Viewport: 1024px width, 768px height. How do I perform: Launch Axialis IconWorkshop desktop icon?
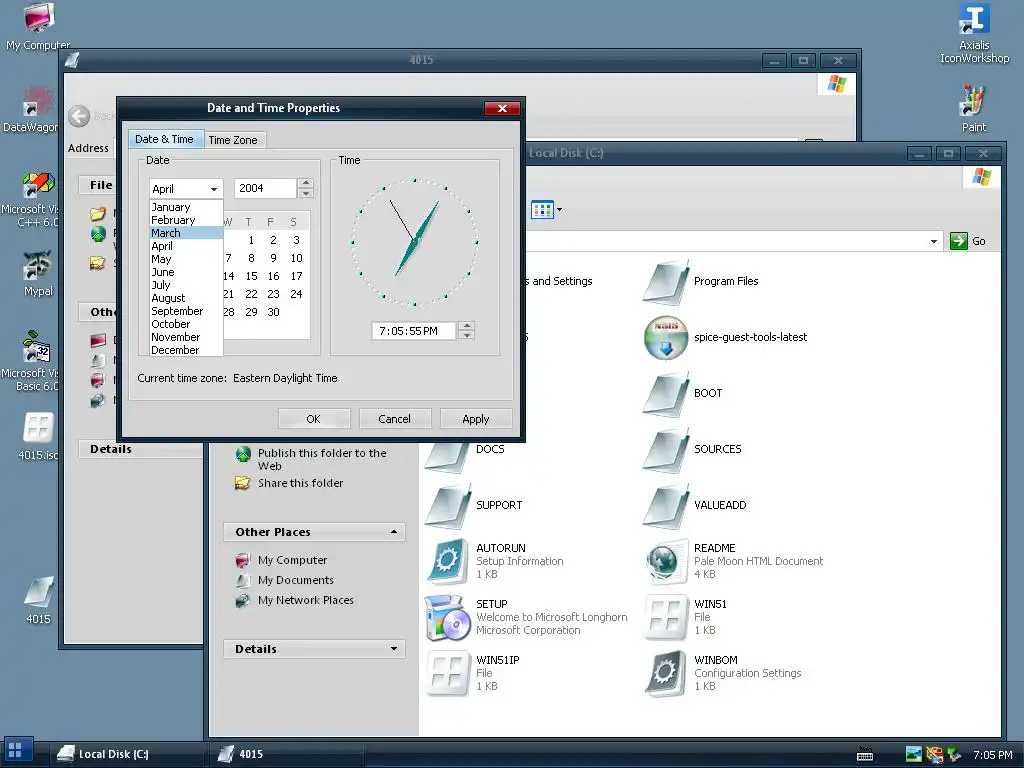974,33
